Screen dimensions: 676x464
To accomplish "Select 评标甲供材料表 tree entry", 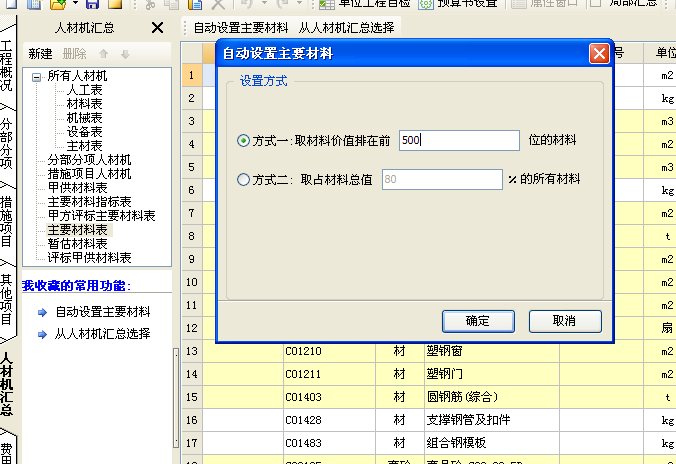I will pyautogui.click(x=89, y=258).
